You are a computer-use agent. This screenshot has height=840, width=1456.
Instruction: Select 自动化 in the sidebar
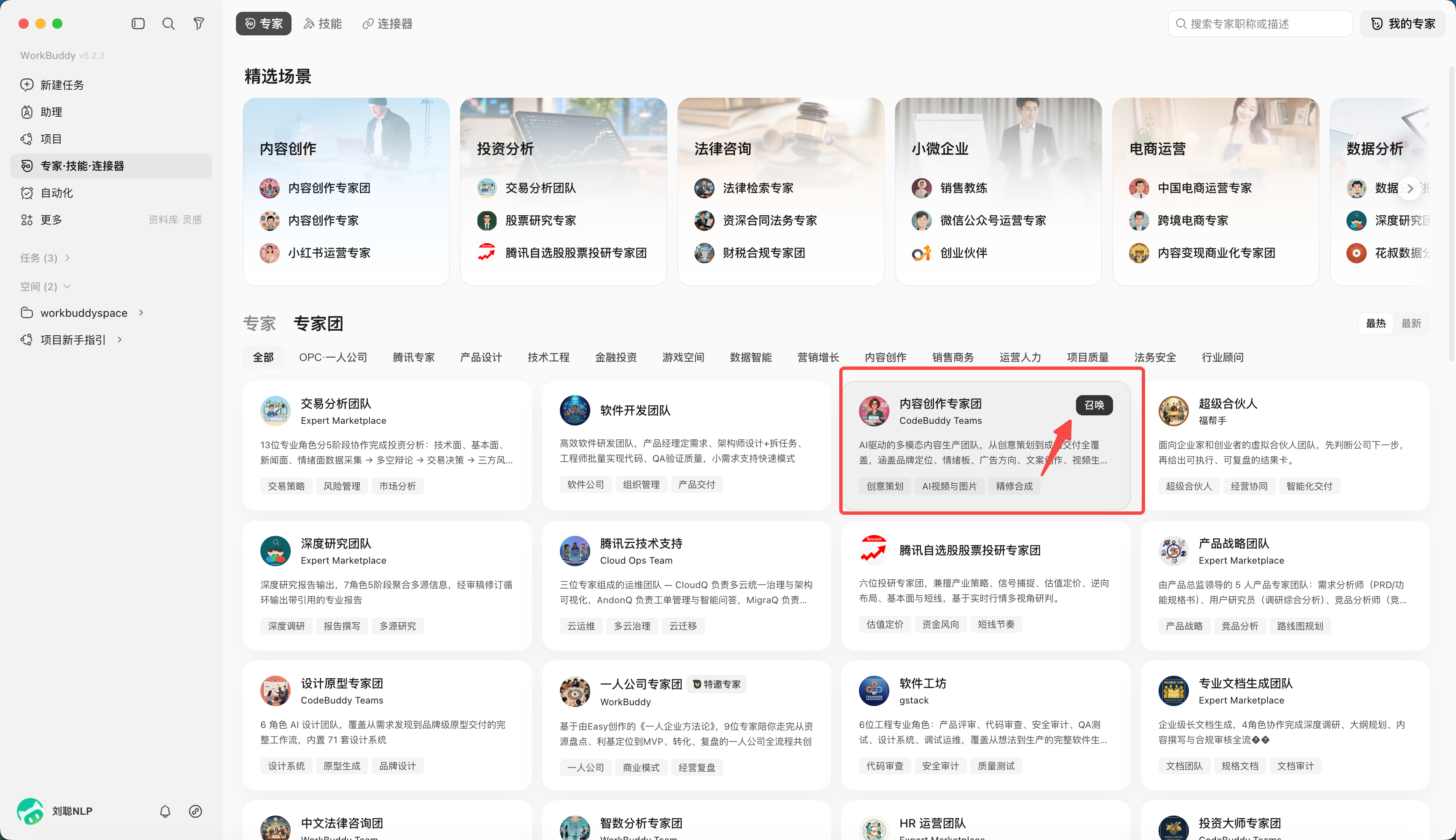click(x=111, y=193)
